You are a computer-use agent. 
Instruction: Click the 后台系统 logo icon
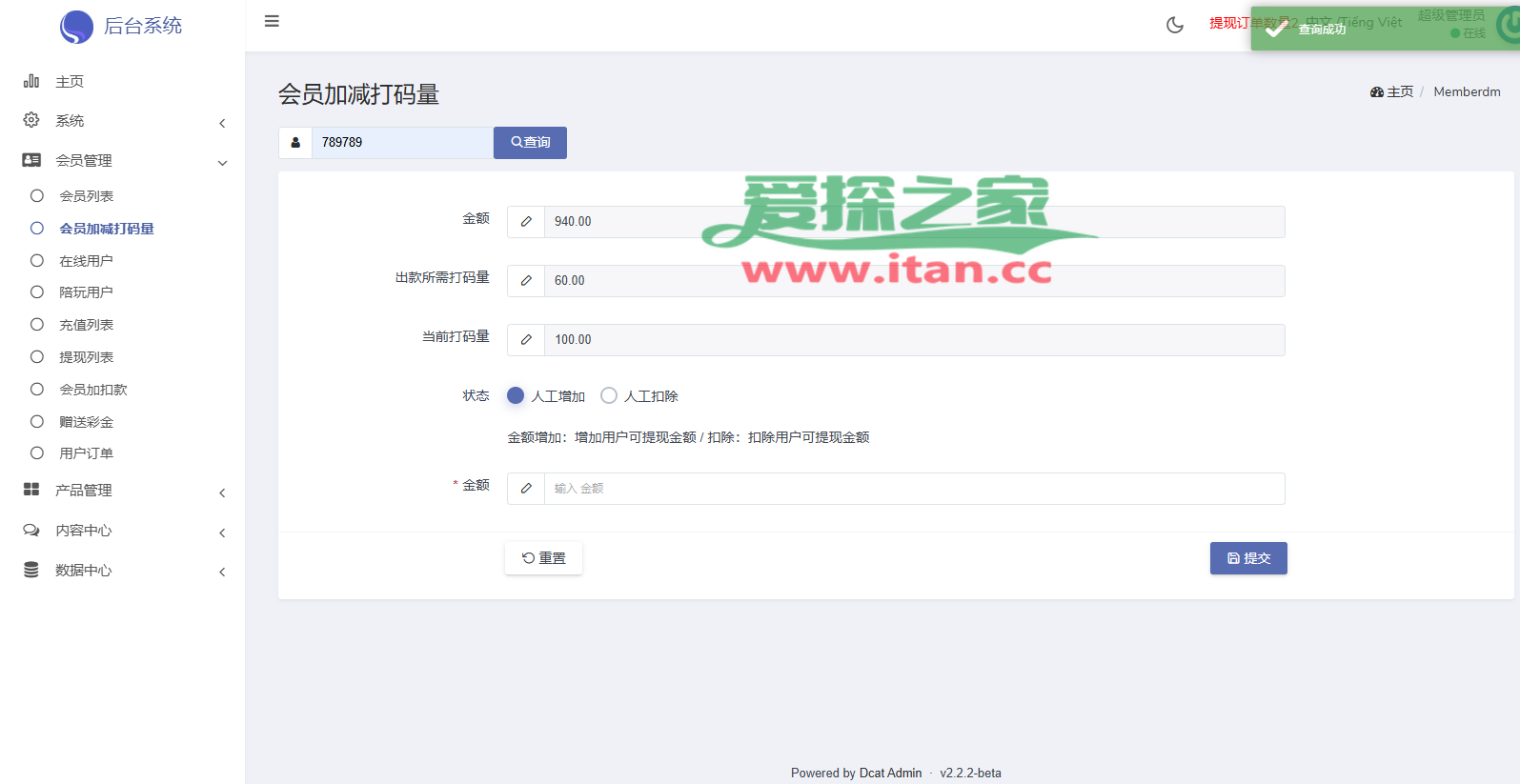click(76, 27)
